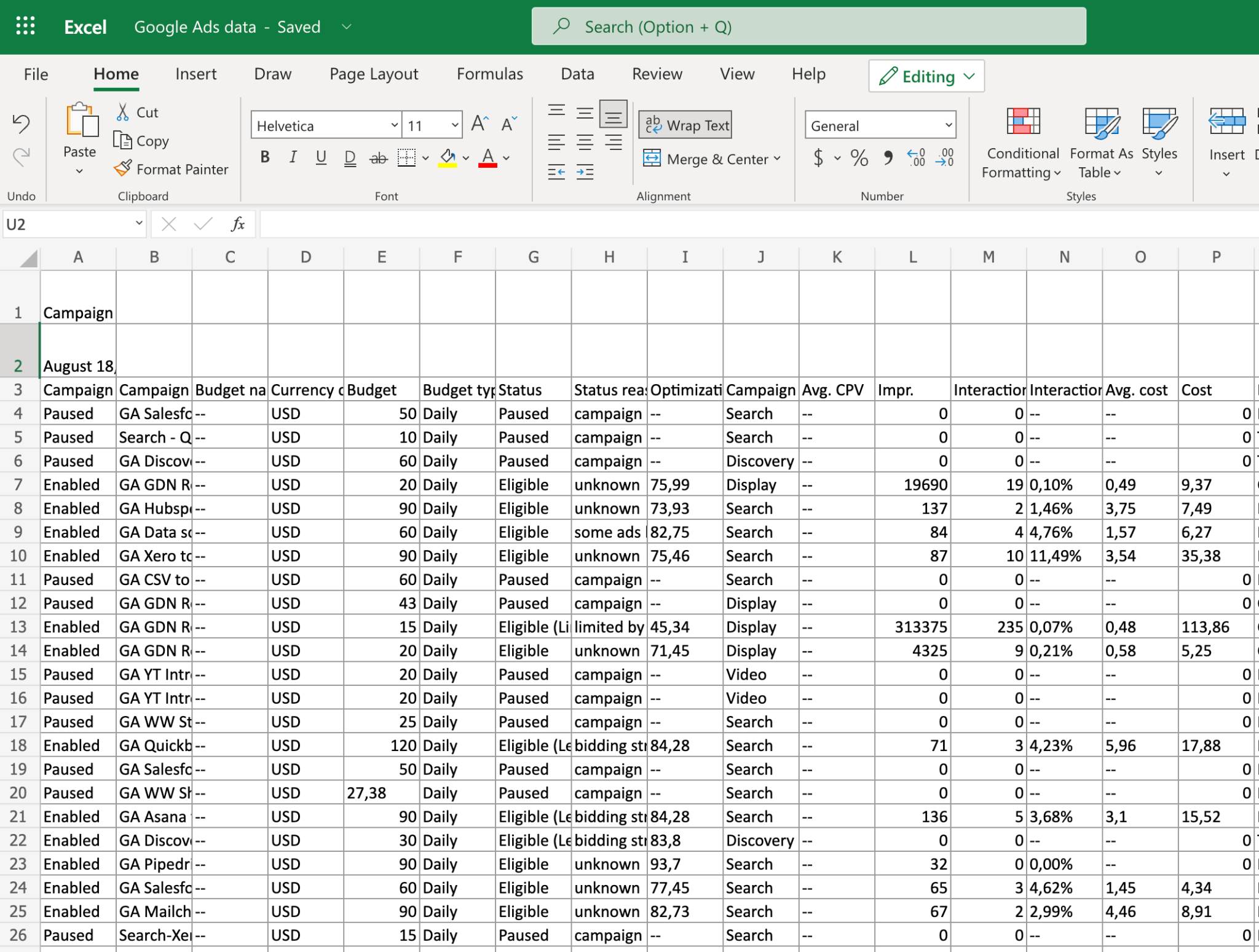Open the font color dropdown arrow
Image resolution: width=1259 pixels, height=952 pixels.
click(507, 158)
